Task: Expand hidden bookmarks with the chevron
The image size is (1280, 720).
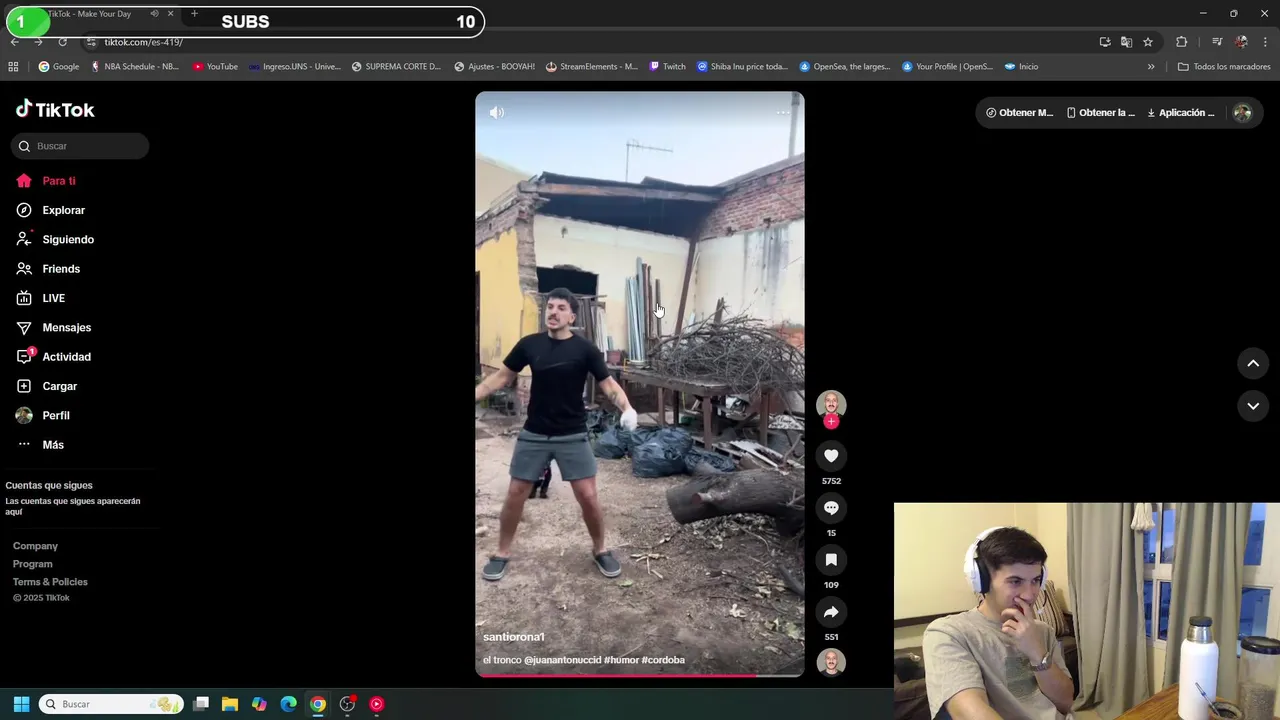Action: click(x=1151, y=67)
